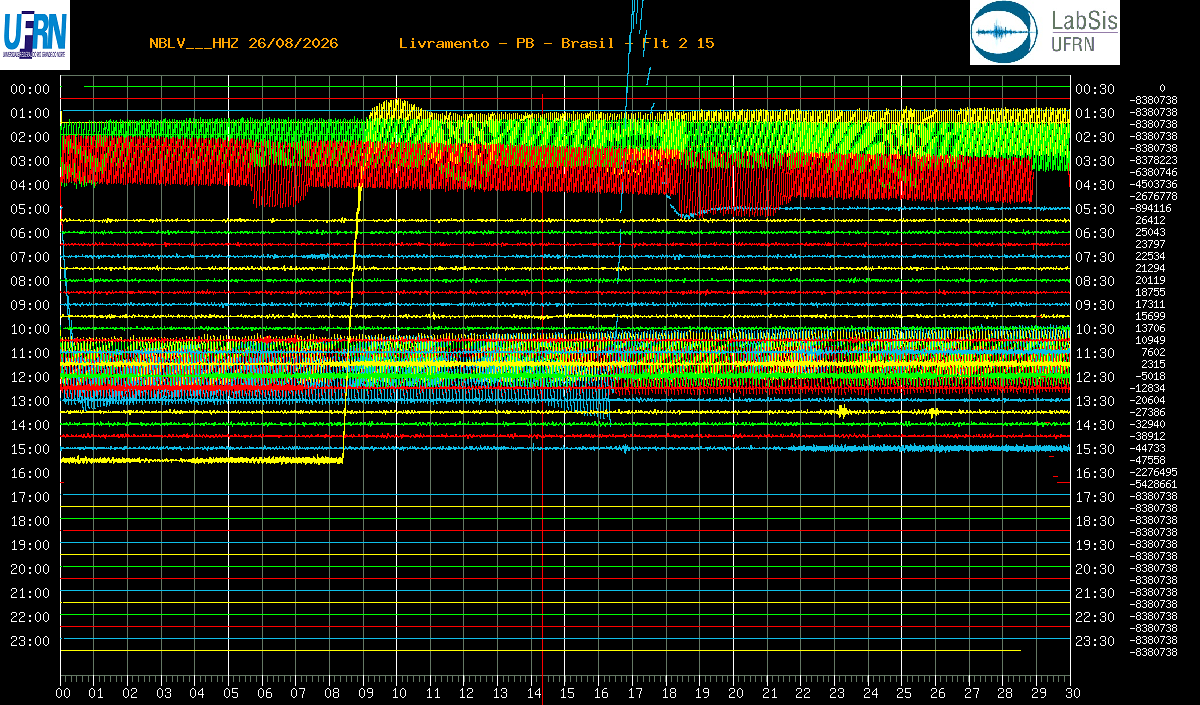The height and width of the screenshot is (705, 1200).
Task: Click minute tick label 20 on bottom axis
Action: pyautogui.click(x=734, y=693)
